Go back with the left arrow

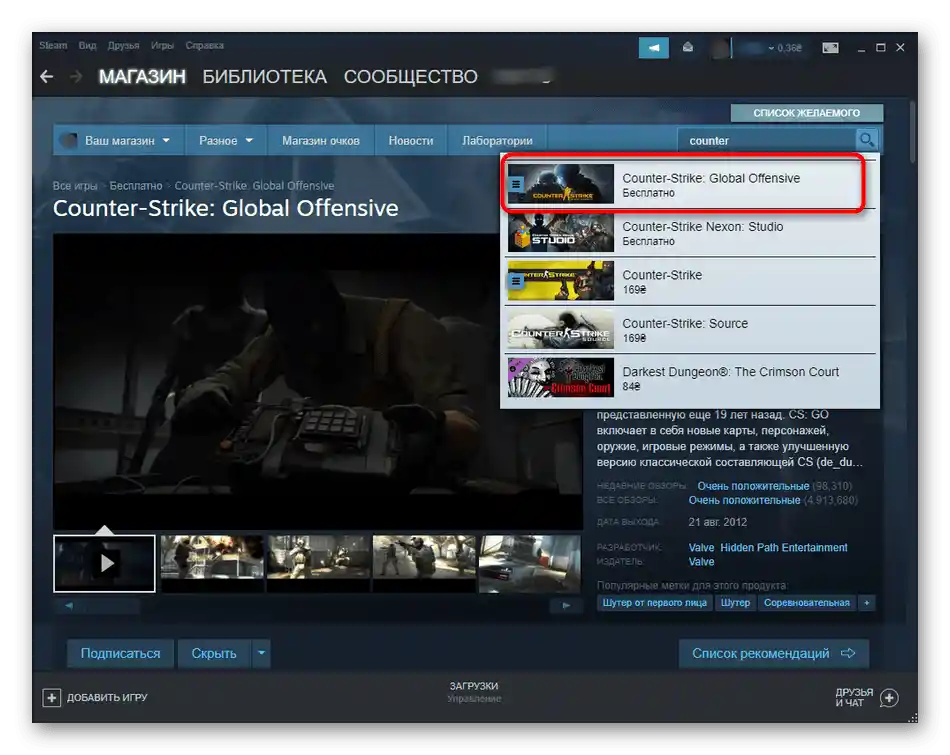47,77
